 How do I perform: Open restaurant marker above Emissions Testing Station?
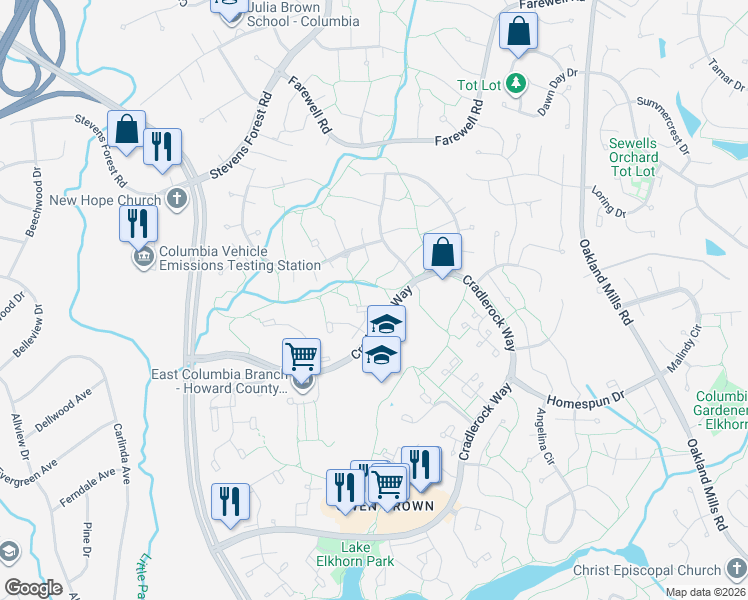click(x=138, y=225)
